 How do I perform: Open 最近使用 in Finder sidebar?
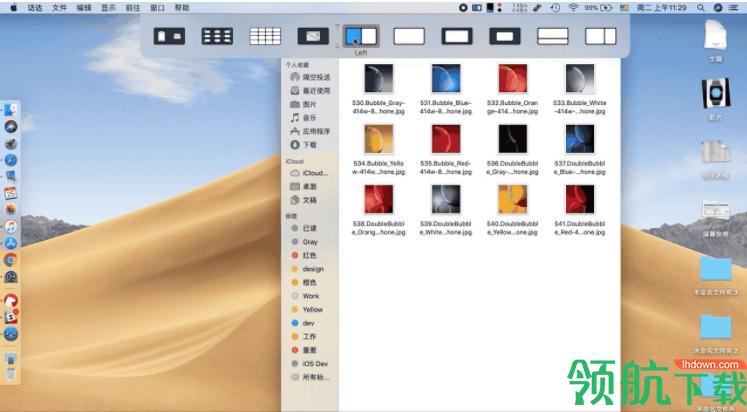pos(310,90)
